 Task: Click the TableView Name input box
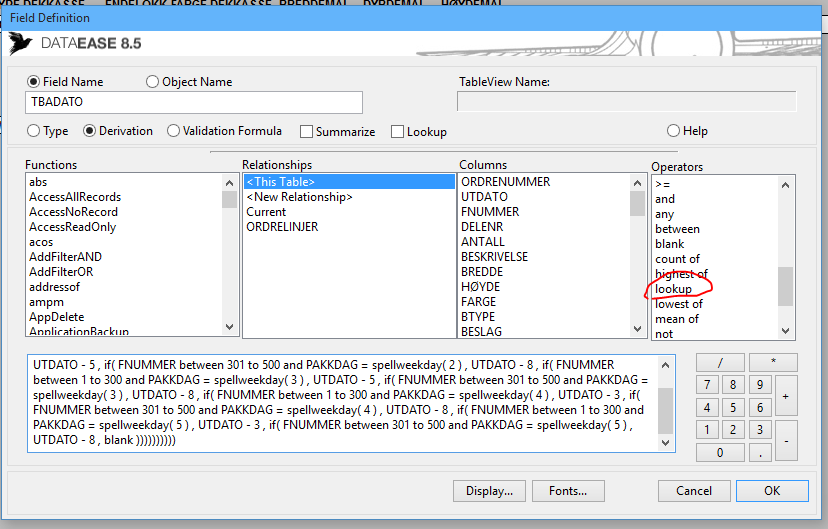click(627, 101)
